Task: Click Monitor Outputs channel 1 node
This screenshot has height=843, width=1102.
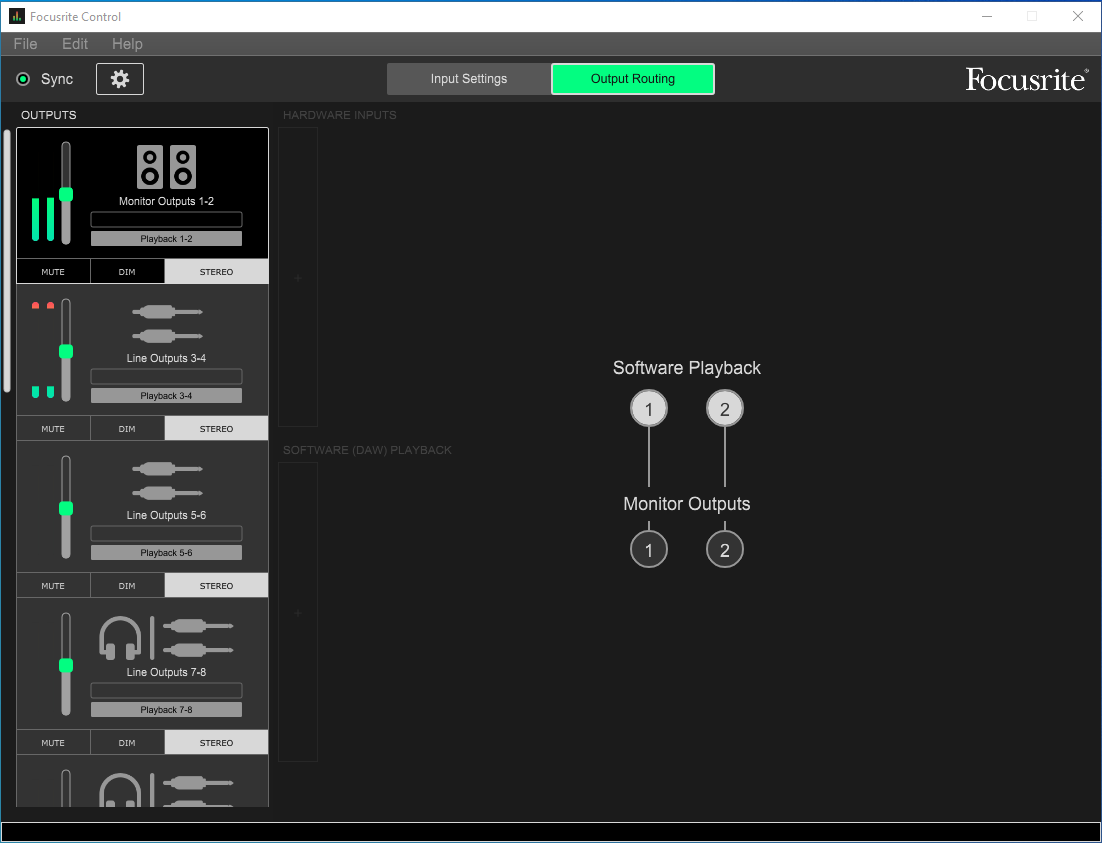Action: coord(649,550)
